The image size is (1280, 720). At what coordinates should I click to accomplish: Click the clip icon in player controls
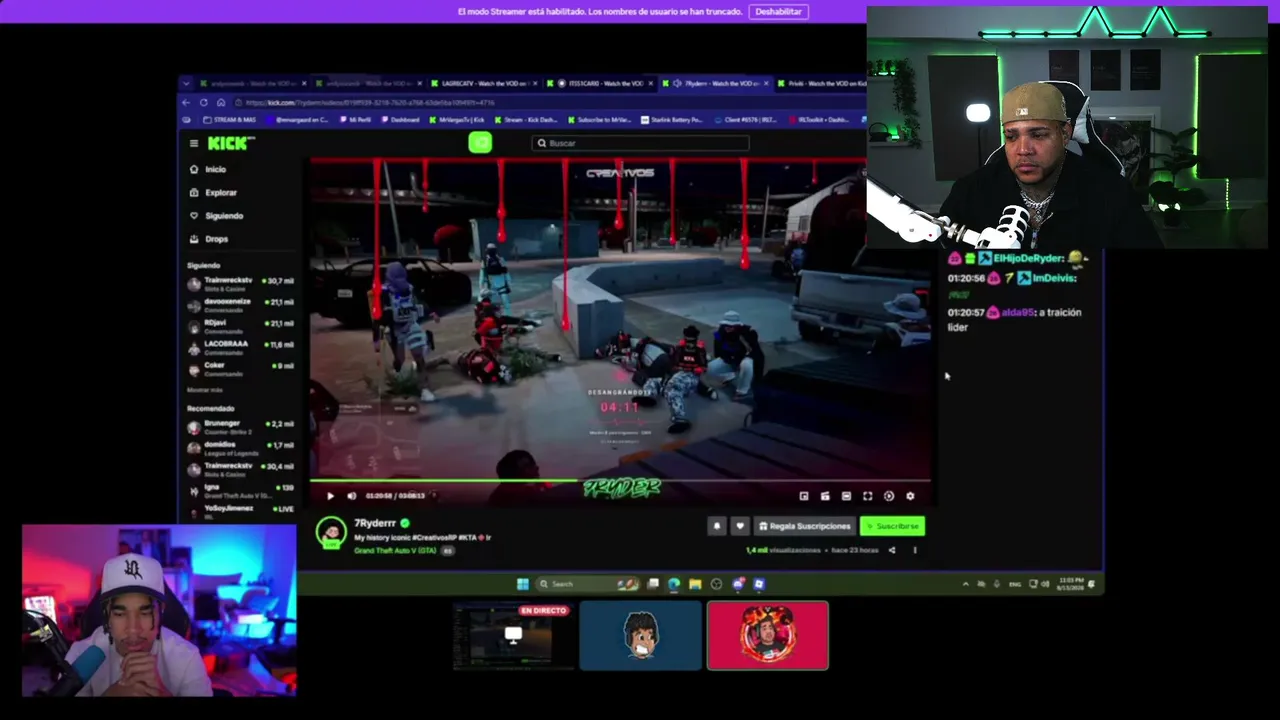pyautogui.click(x=825, y=496)
